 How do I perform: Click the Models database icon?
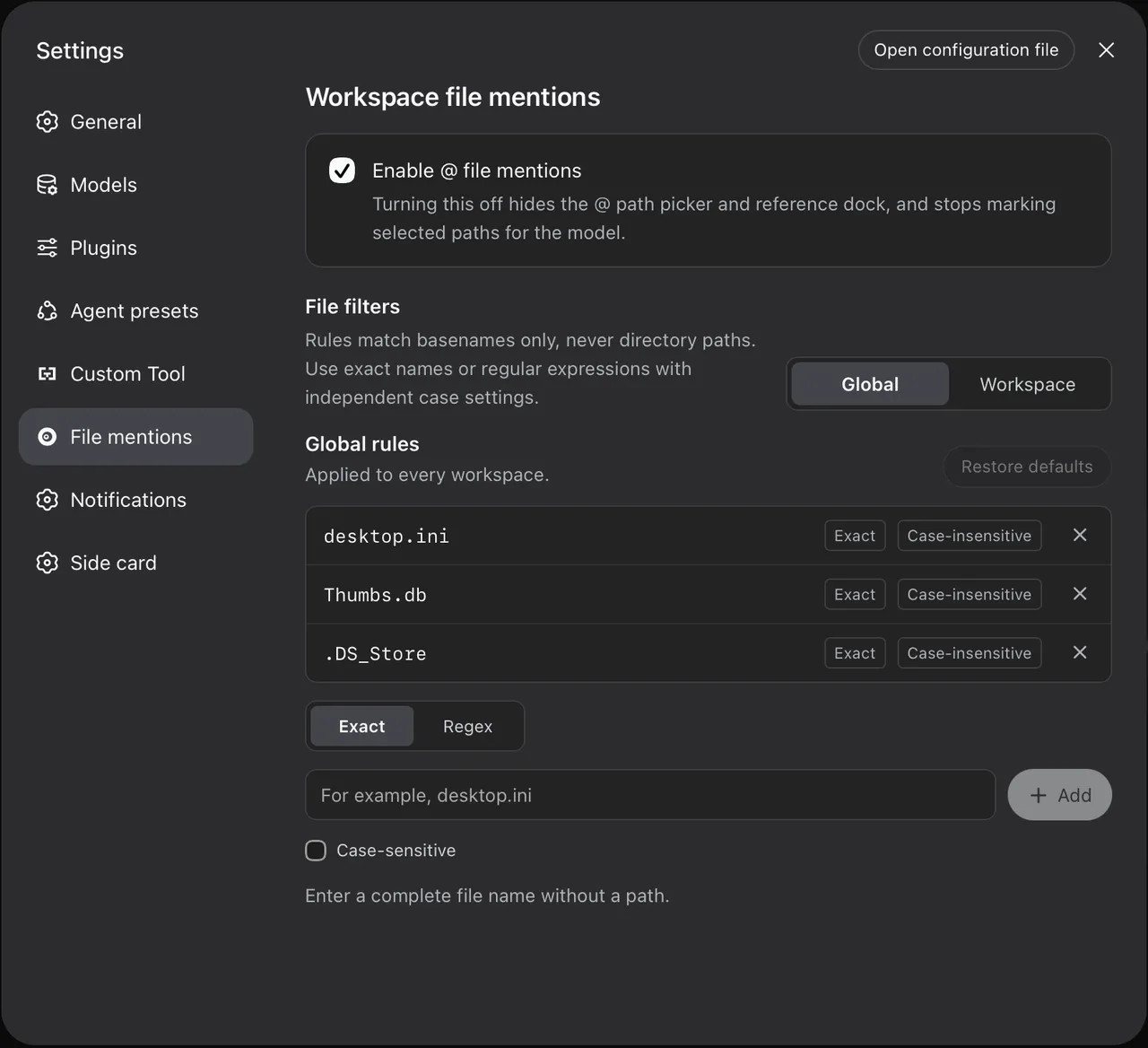tap(47, 185)
